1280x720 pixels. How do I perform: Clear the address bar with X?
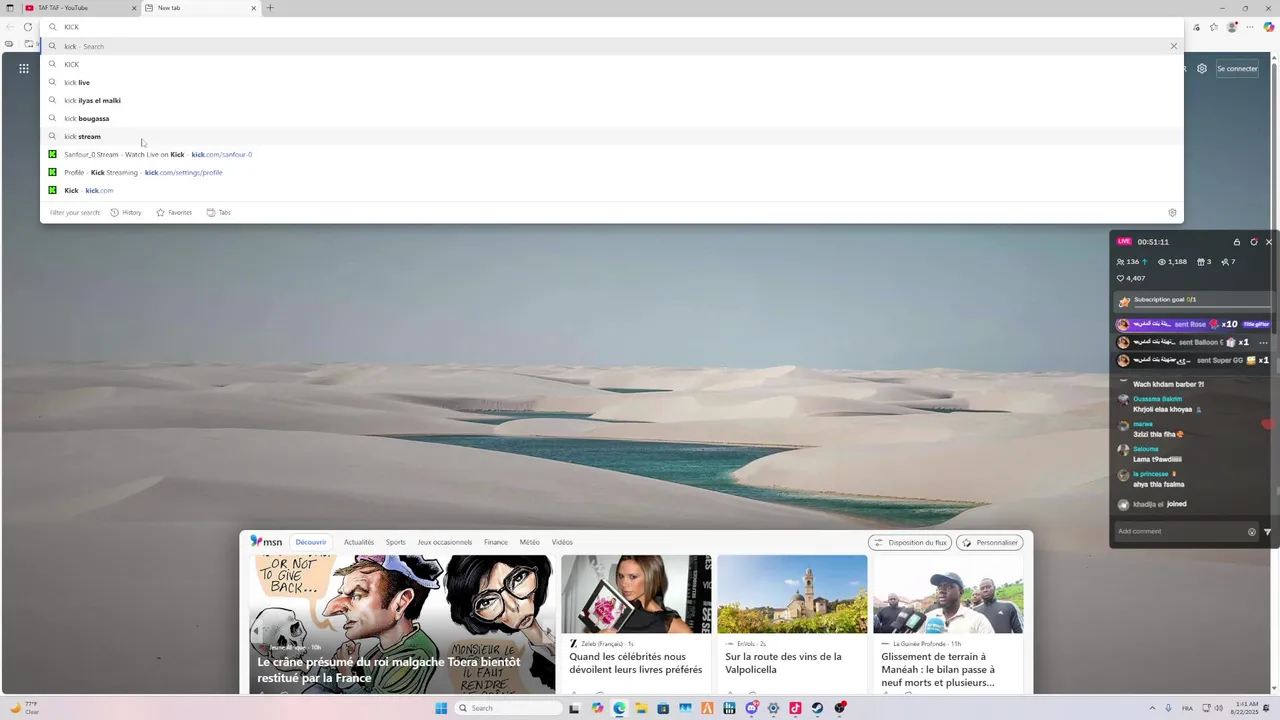pos(1174,46)
